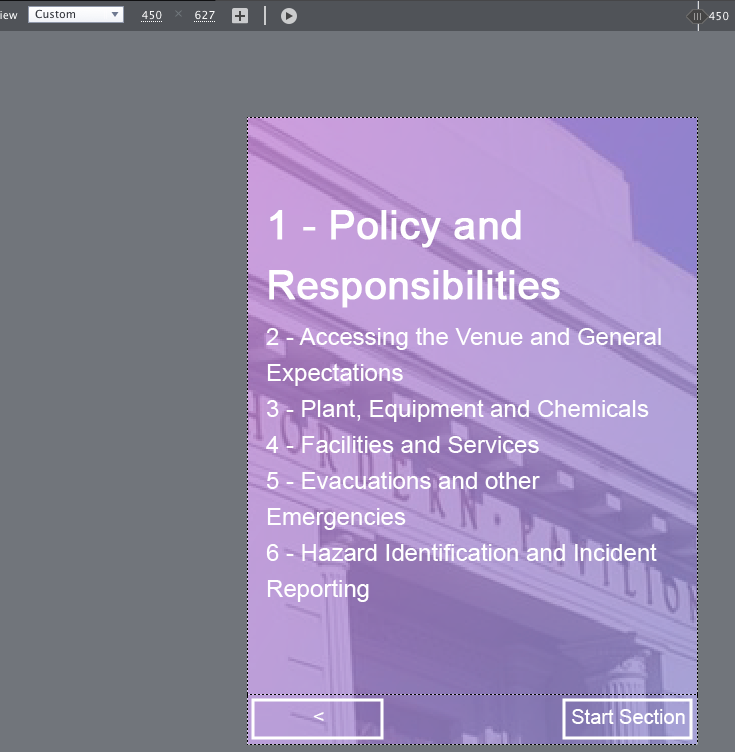Click the footer bar between navigation buttons
Screen dimensions: 735x752
tap(472, 718)
